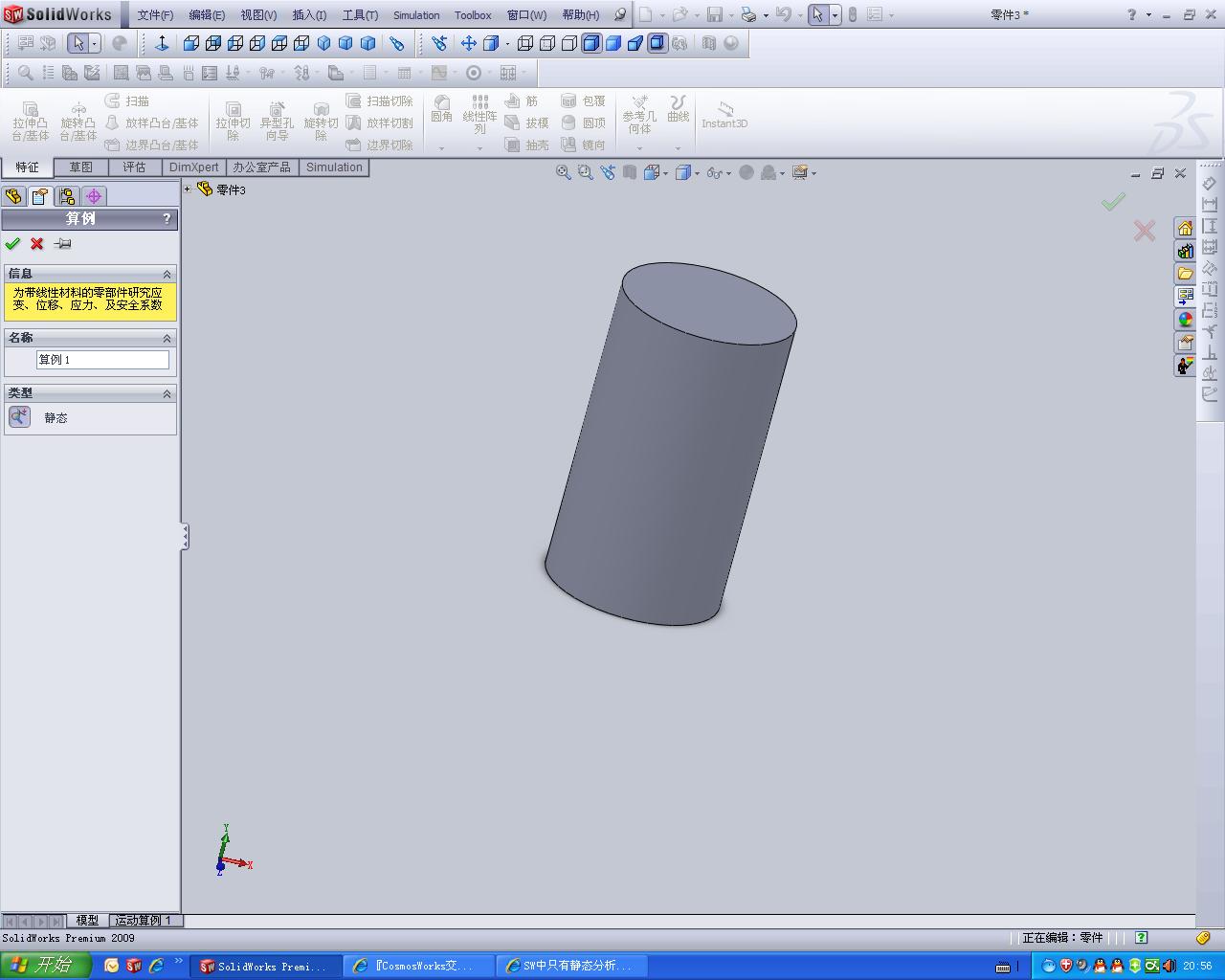1225x980 pixels.
Task: Switch to the 运动算例 1 bottom tab
Action: click(x=144, y=920)
